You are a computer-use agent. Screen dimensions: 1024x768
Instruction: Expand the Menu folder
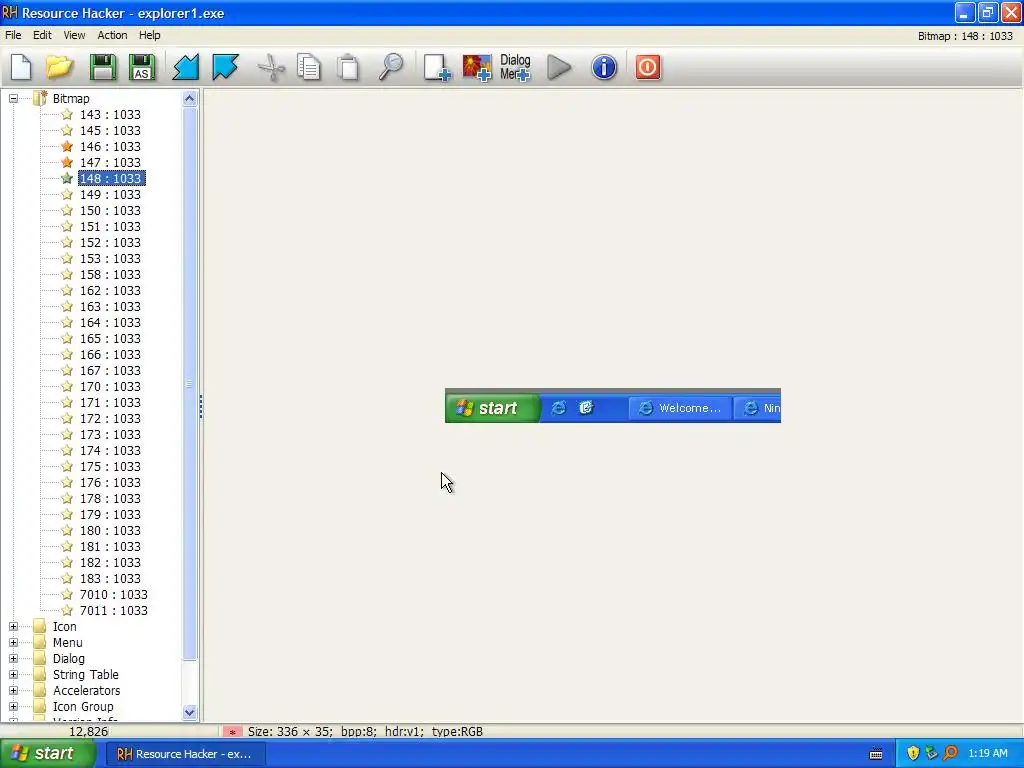[x=13, y=643]
